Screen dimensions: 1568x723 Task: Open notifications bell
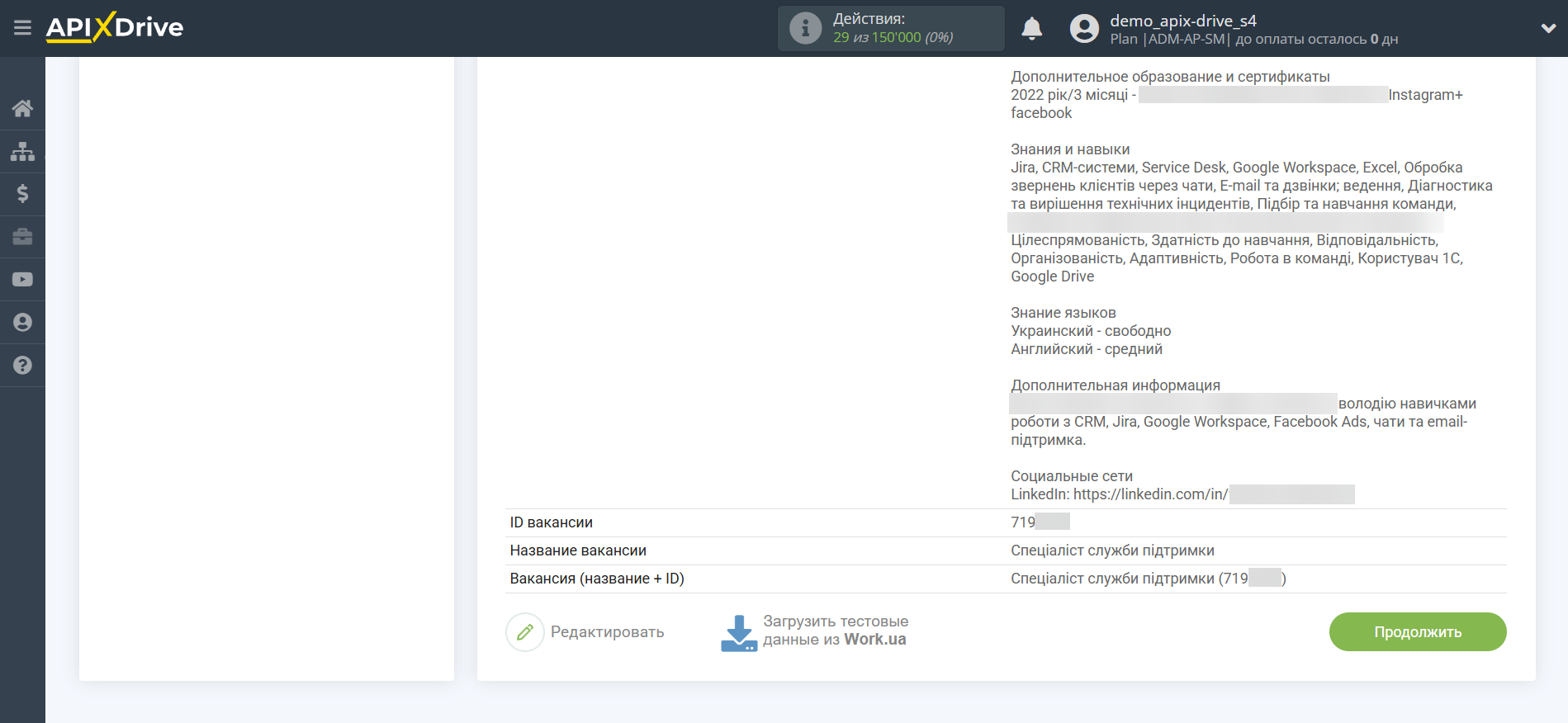pyautogui.click(x=1031, y=29)
